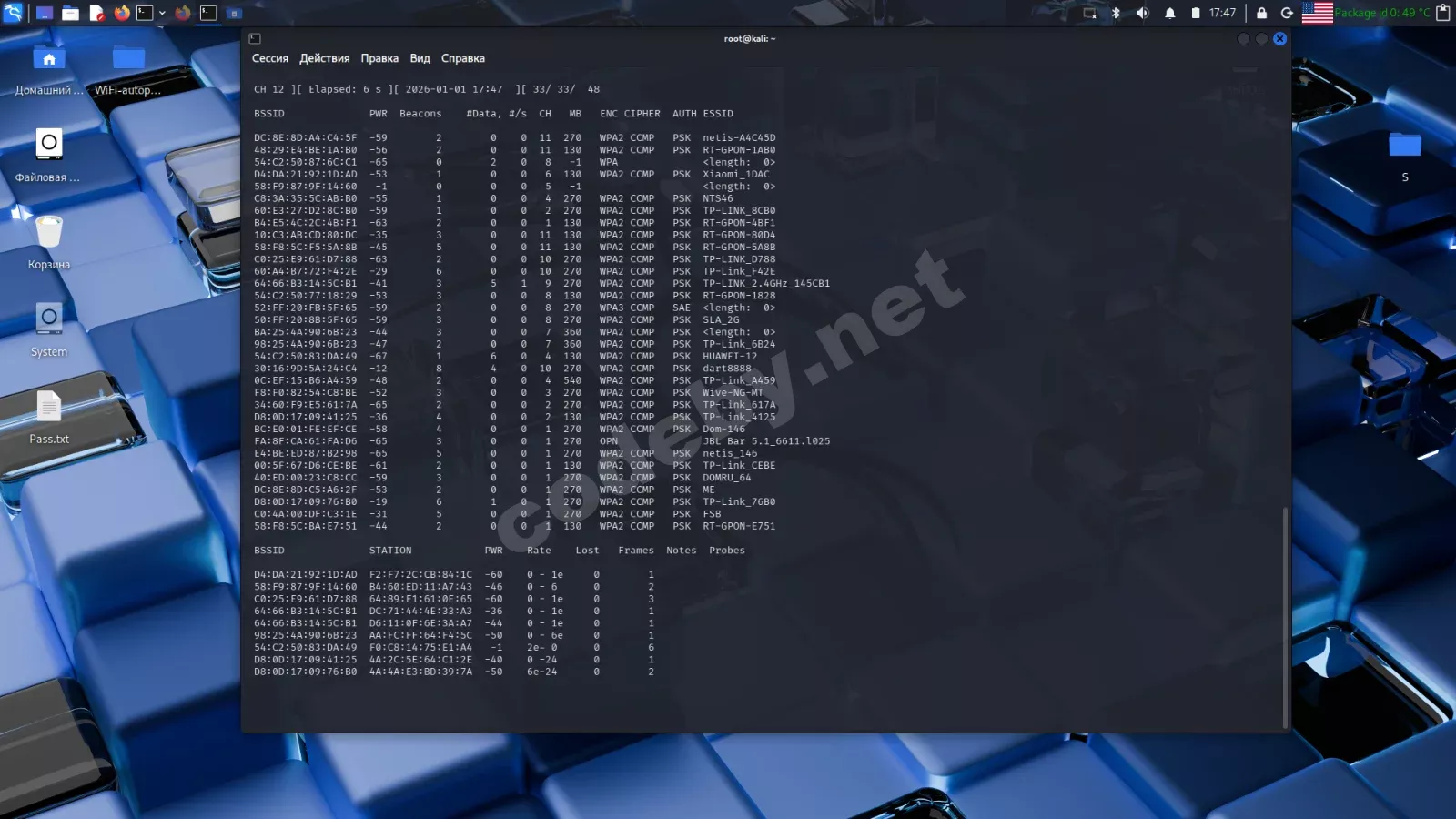
Task: Open the clipboard manager icon in the system tray
Action: tap(1443, 14)
